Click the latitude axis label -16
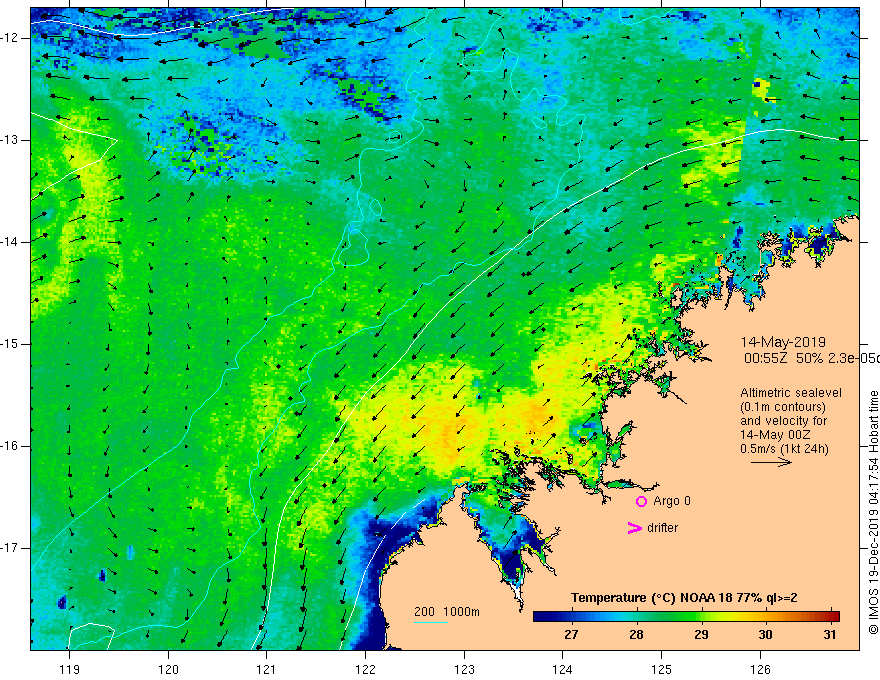 pyautogui.click(x=10, y=447)
